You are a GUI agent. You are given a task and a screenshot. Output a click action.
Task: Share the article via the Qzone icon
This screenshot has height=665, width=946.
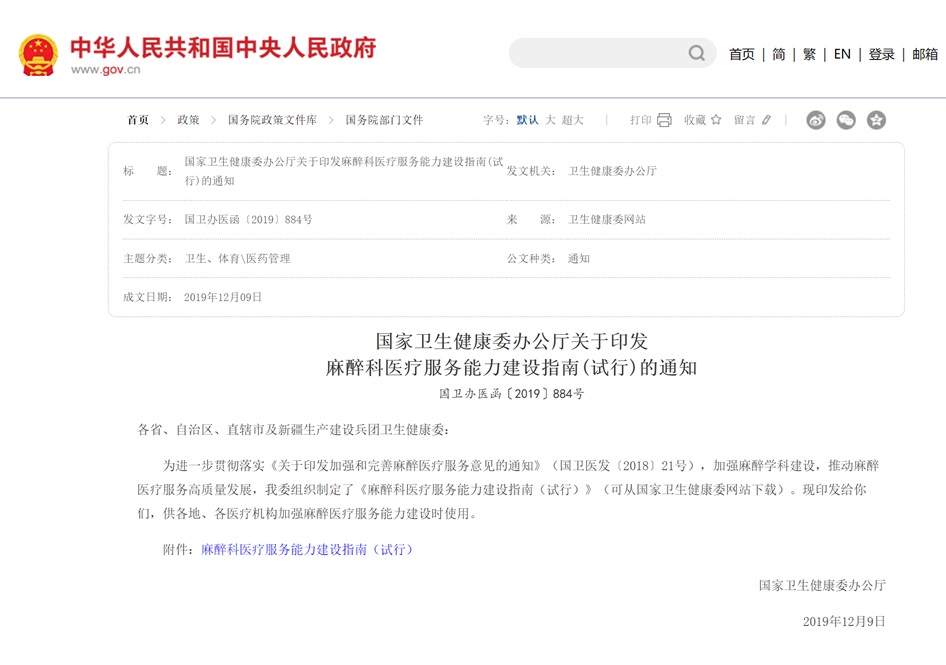tap(876, 119)
